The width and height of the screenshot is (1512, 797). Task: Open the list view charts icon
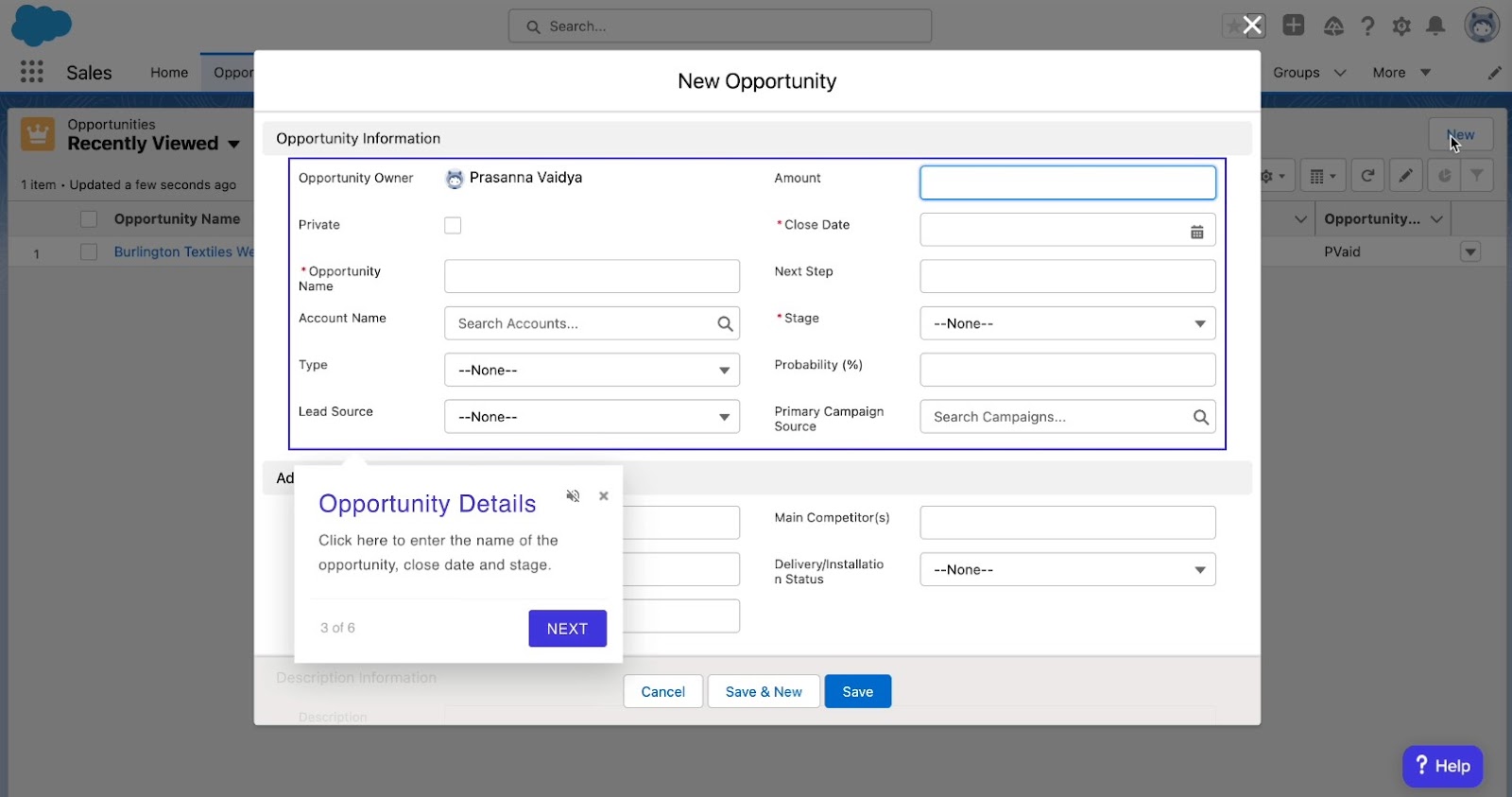[x=1444, y=176]
